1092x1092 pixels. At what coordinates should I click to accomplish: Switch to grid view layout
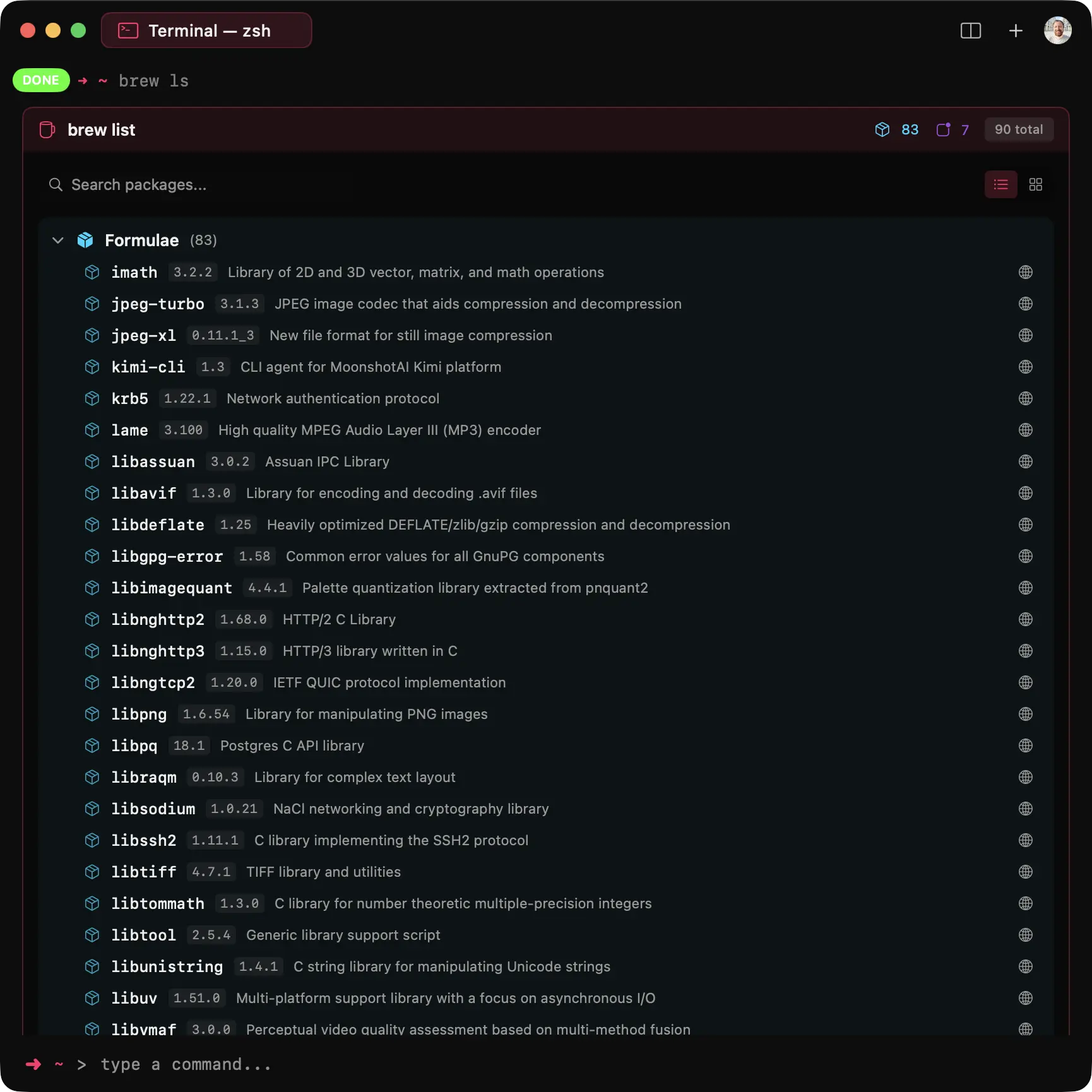1035,184
